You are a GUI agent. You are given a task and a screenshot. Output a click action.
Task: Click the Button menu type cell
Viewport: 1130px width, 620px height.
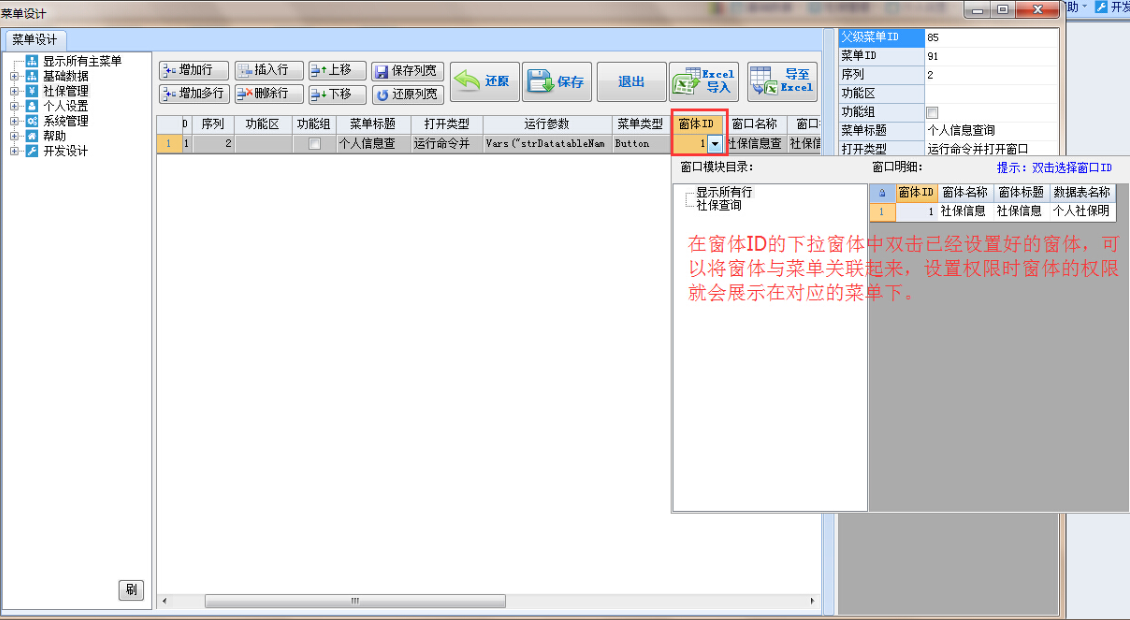[640, 143]
